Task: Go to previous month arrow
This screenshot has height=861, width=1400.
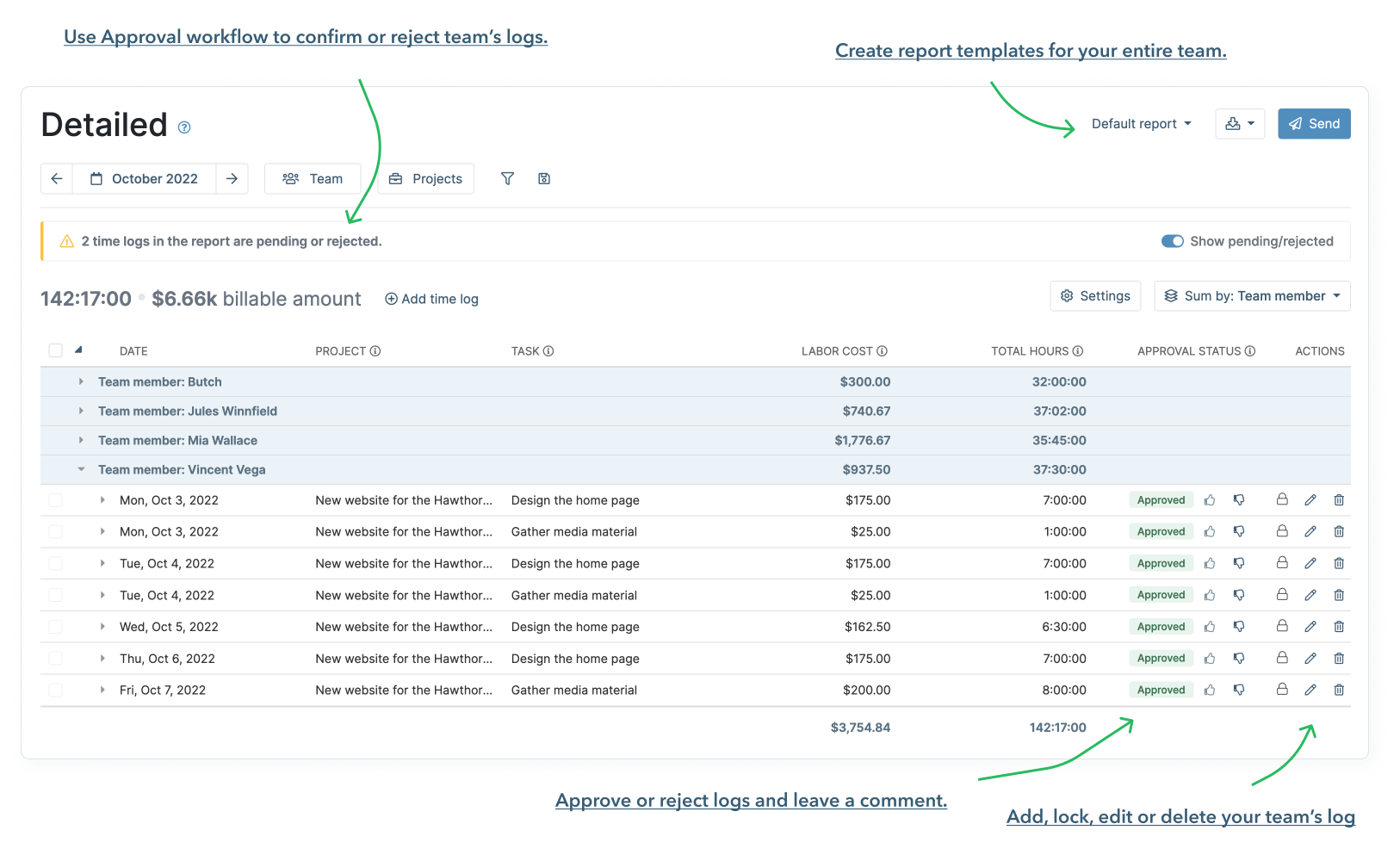Action: pos(57,178)
